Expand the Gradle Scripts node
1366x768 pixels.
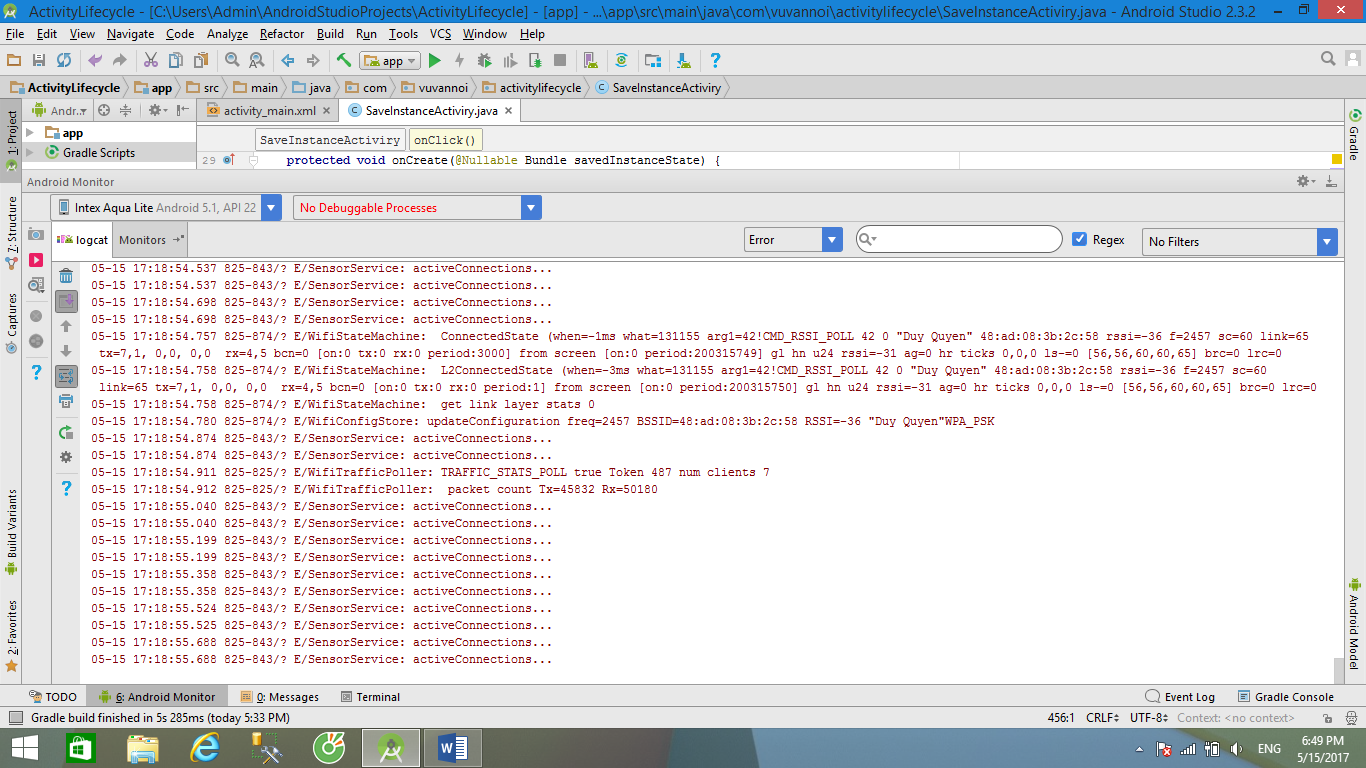click(x=30, y=153)
